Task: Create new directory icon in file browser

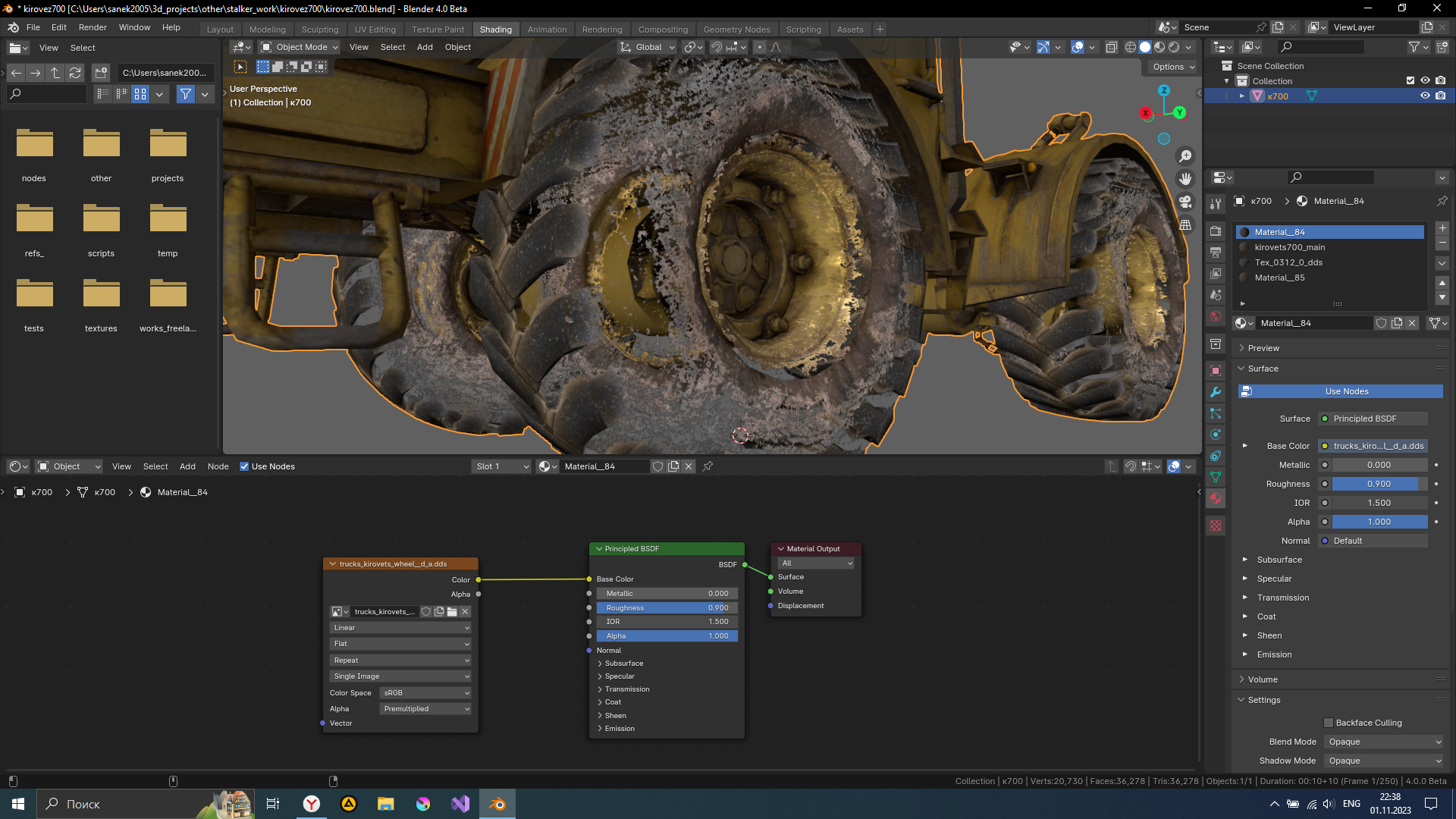Action: (101, 73)
